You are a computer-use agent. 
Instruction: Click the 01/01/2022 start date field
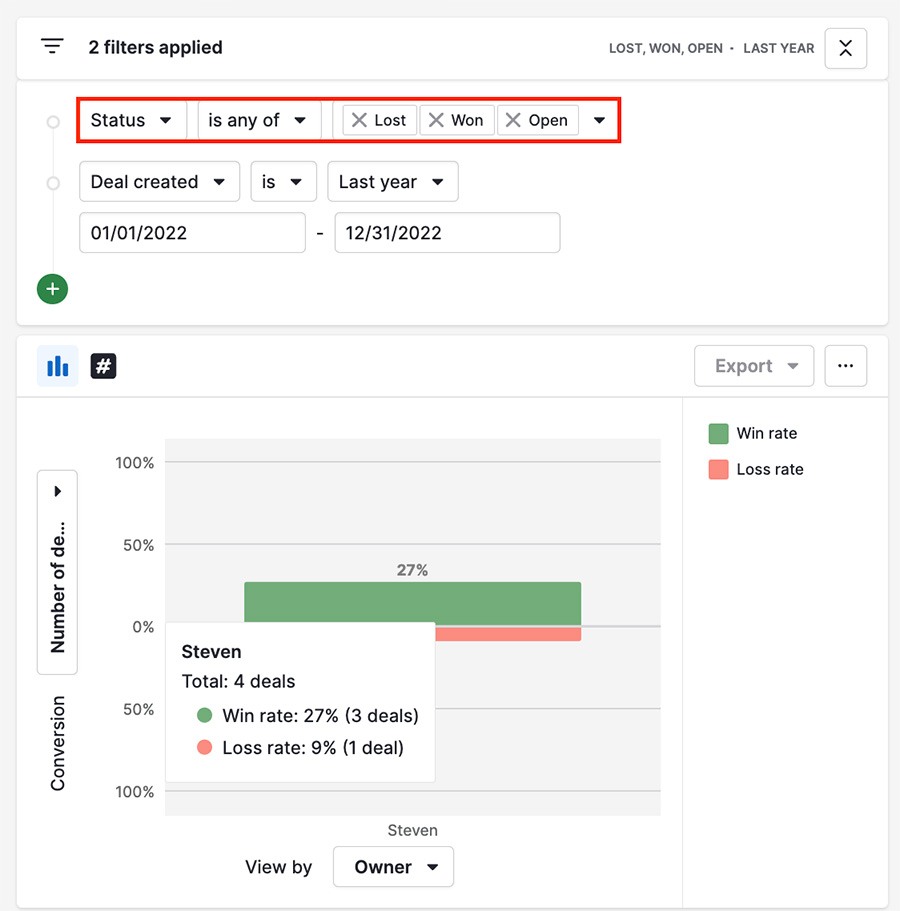[192, 232]
